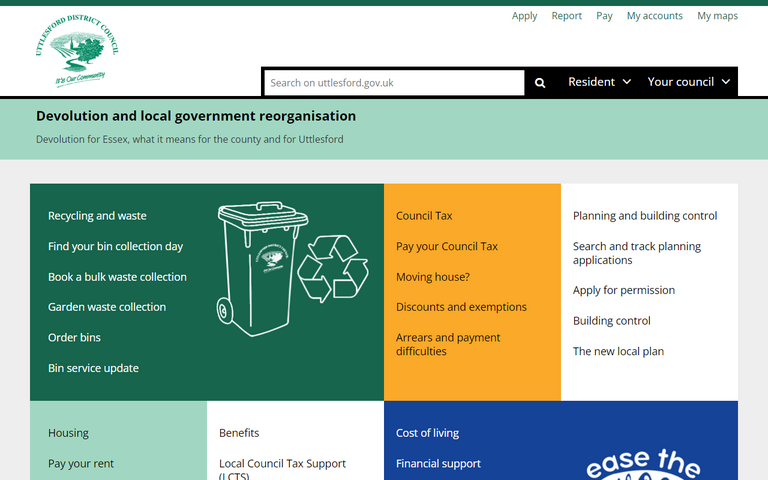The image size is (768, 480).
Task: Expand the Resident dropdown menu
Action: (599, 82)
